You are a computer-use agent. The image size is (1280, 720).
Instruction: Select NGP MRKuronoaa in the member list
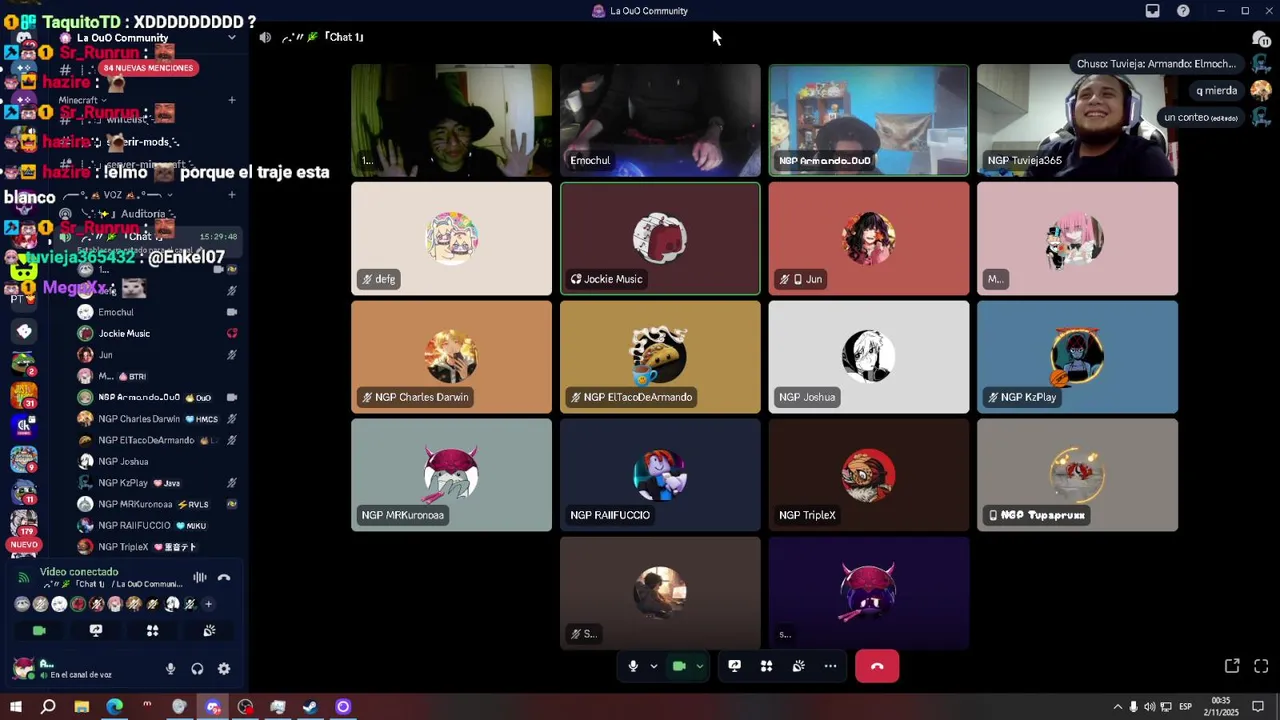(157, 504)
